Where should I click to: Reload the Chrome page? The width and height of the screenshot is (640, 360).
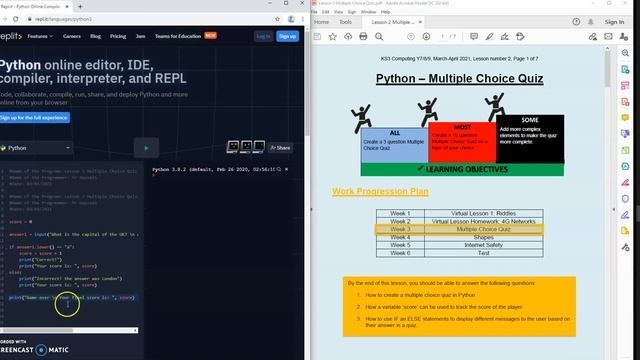(x=16, y=19)
